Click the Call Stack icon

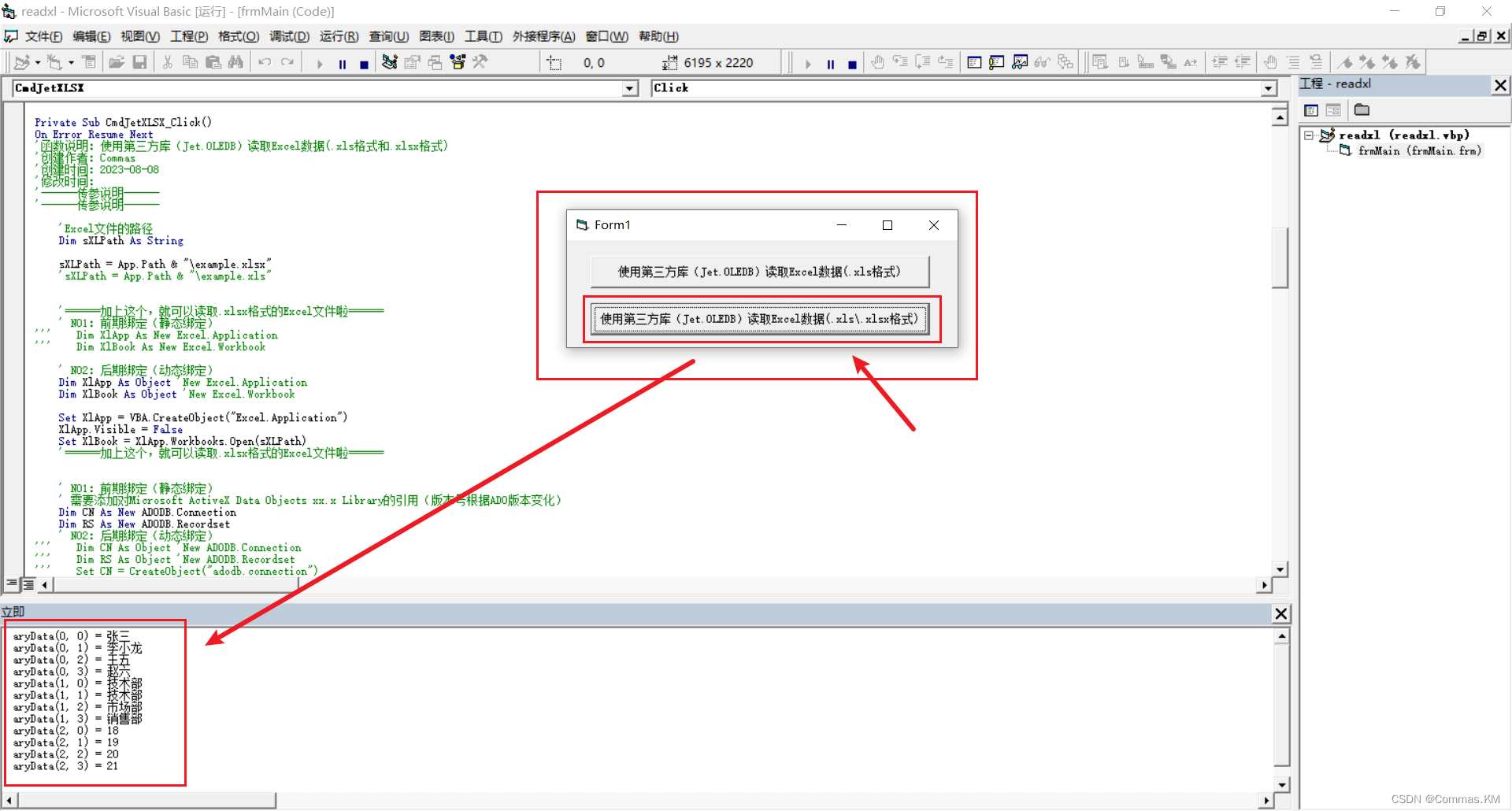point(1065,62)
